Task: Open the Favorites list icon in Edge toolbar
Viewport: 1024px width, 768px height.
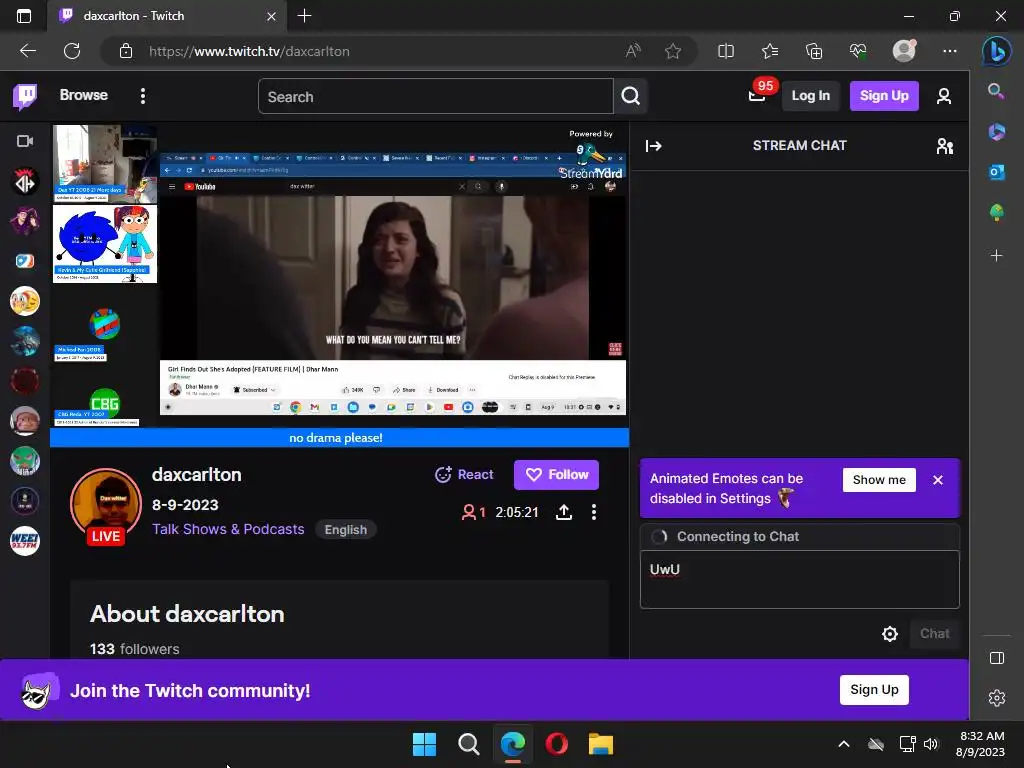Action: tap(770, 51)
